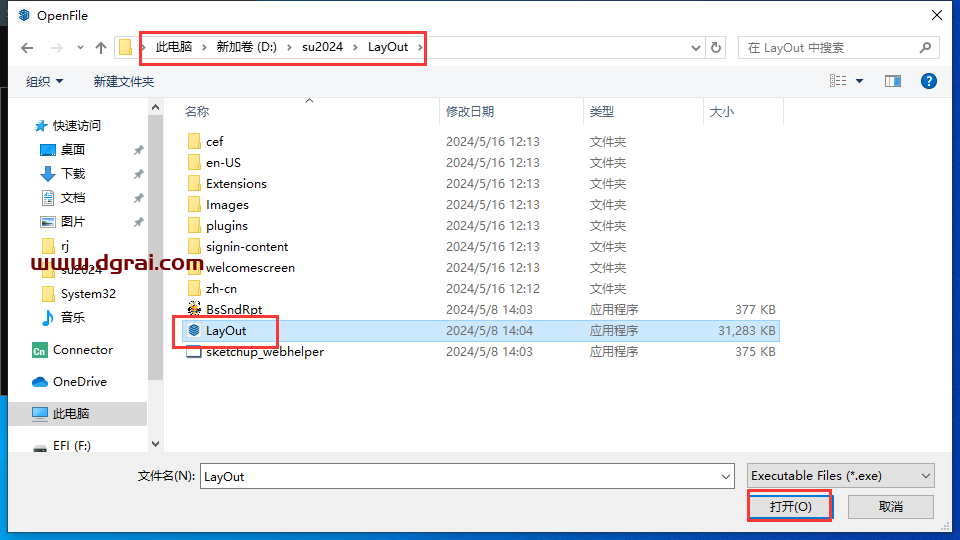Go back with the back arrow

tap(27, 48)
